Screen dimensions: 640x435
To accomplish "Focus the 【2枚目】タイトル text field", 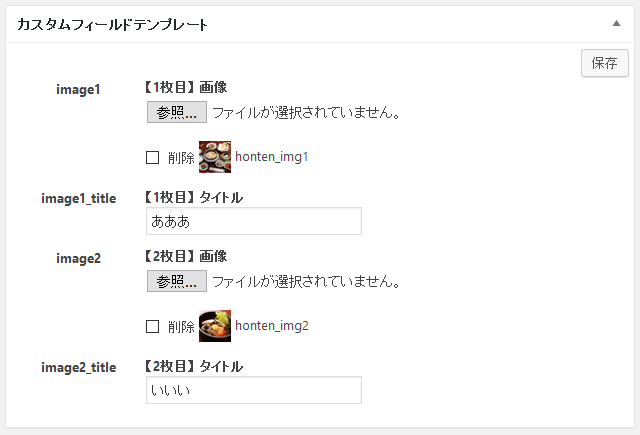I will 254,390.
